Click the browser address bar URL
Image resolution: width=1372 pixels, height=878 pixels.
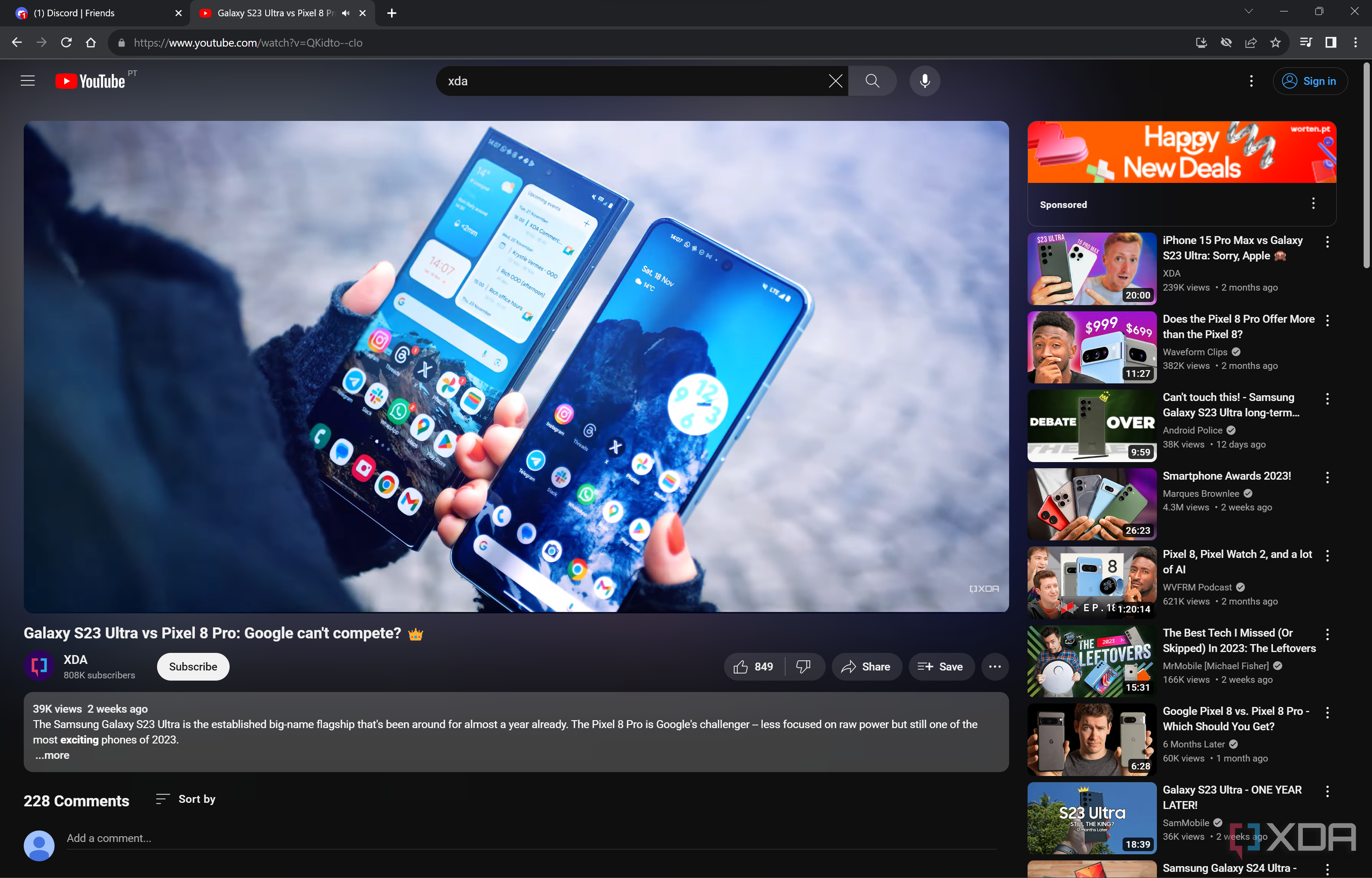coord(248,43)
